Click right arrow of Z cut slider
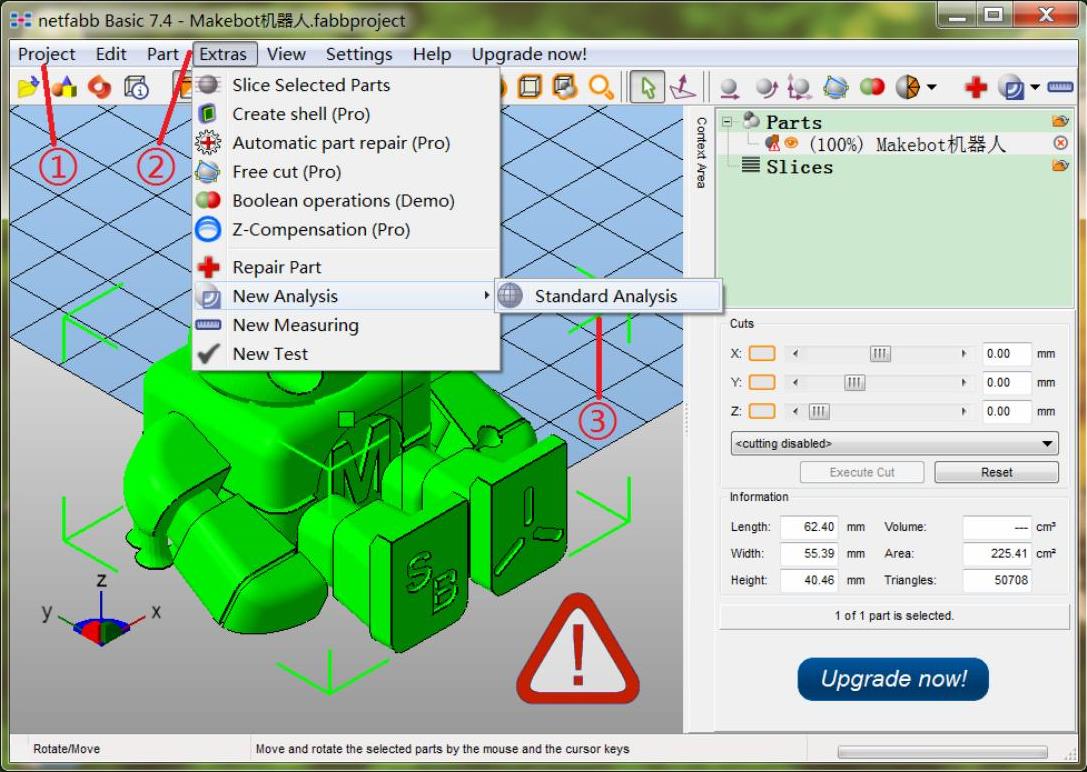 pos(964,411)
